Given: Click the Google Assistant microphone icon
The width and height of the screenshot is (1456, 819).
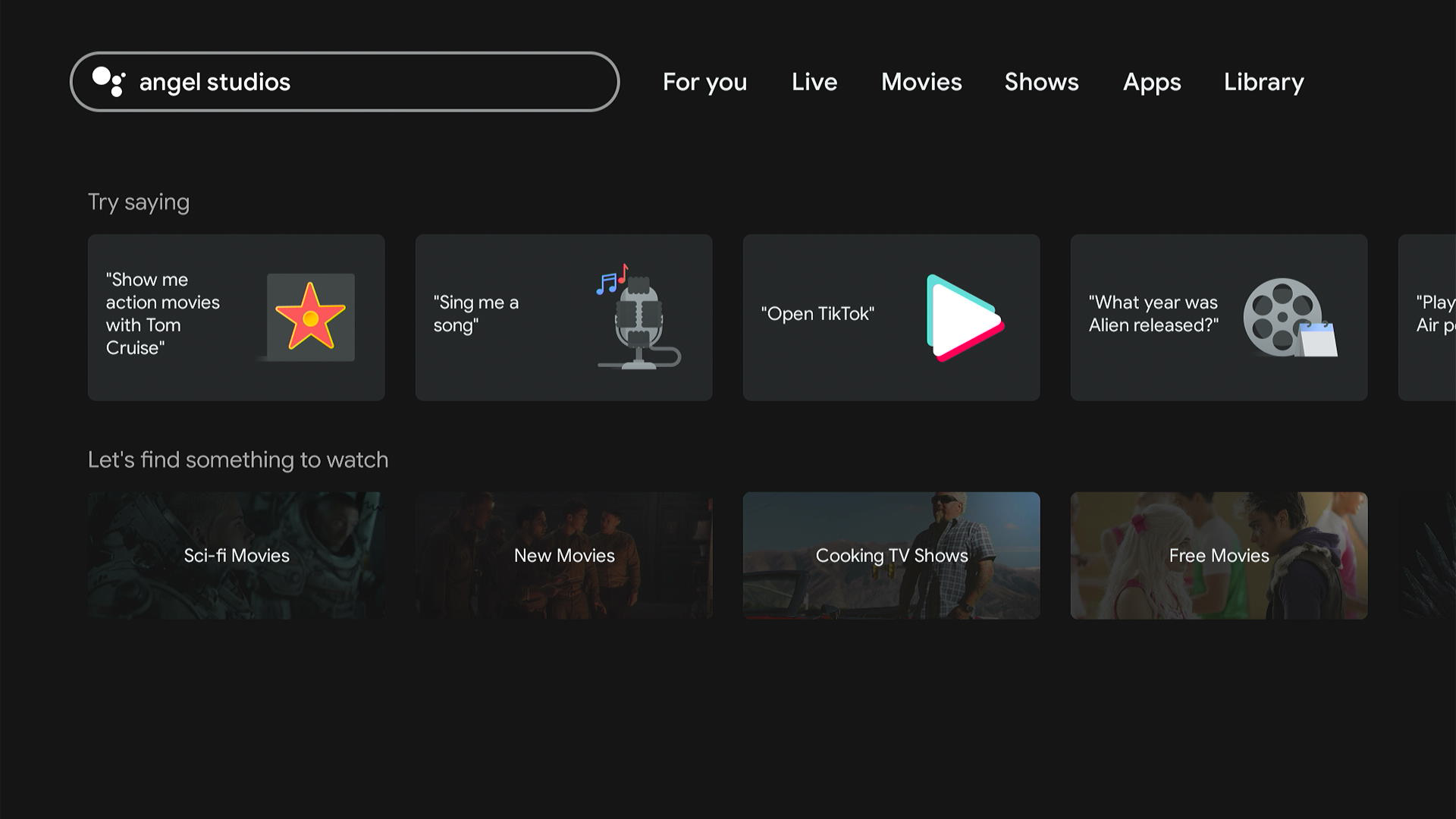Looking at the screenshot, I should click(x=108, y=82).
